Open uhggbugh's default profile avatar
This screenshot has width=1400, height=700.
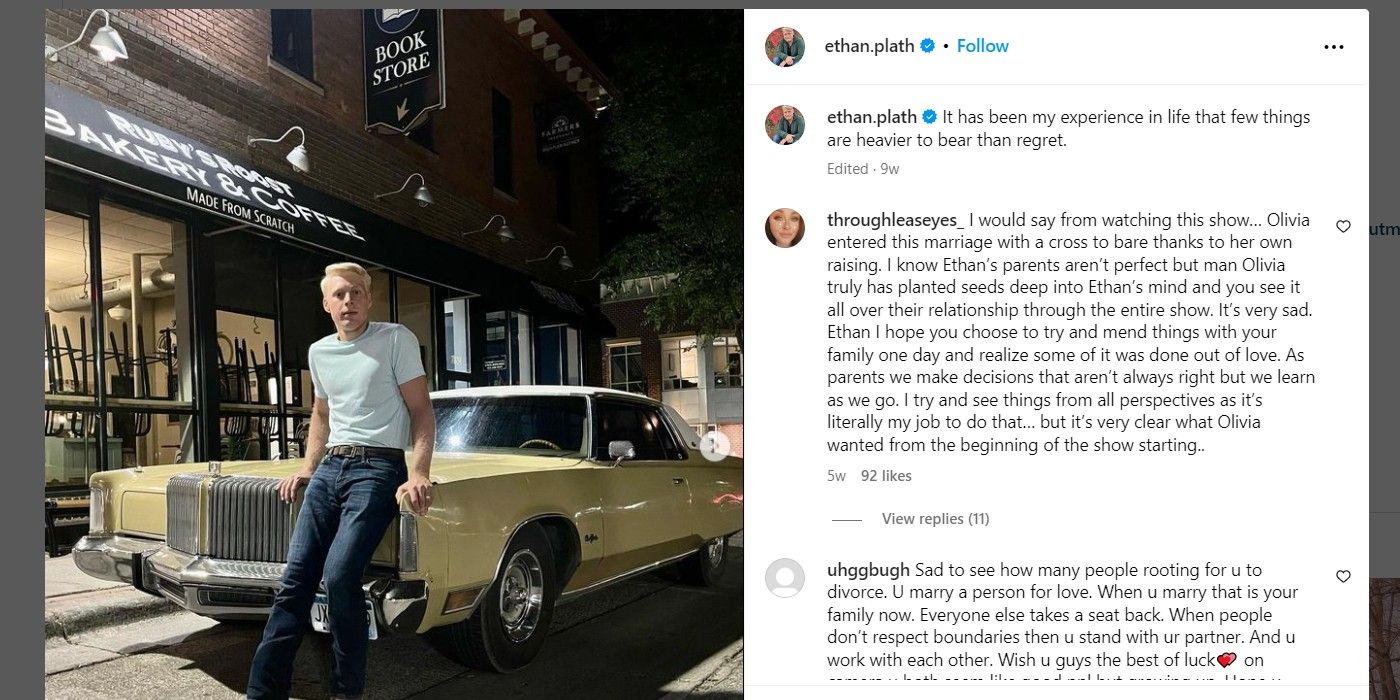click(785, 578)
